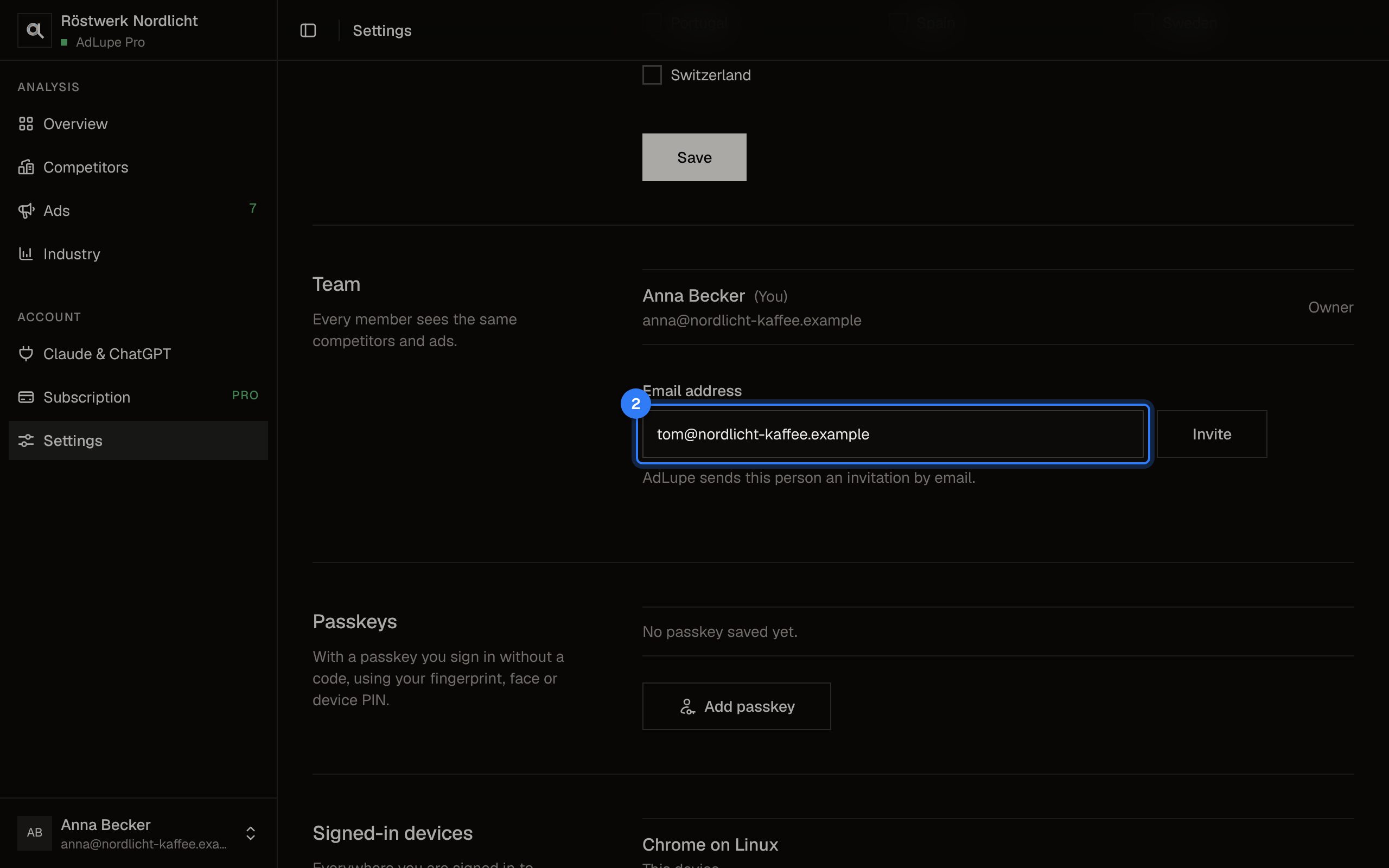Open the Overview page

(138, 124)
